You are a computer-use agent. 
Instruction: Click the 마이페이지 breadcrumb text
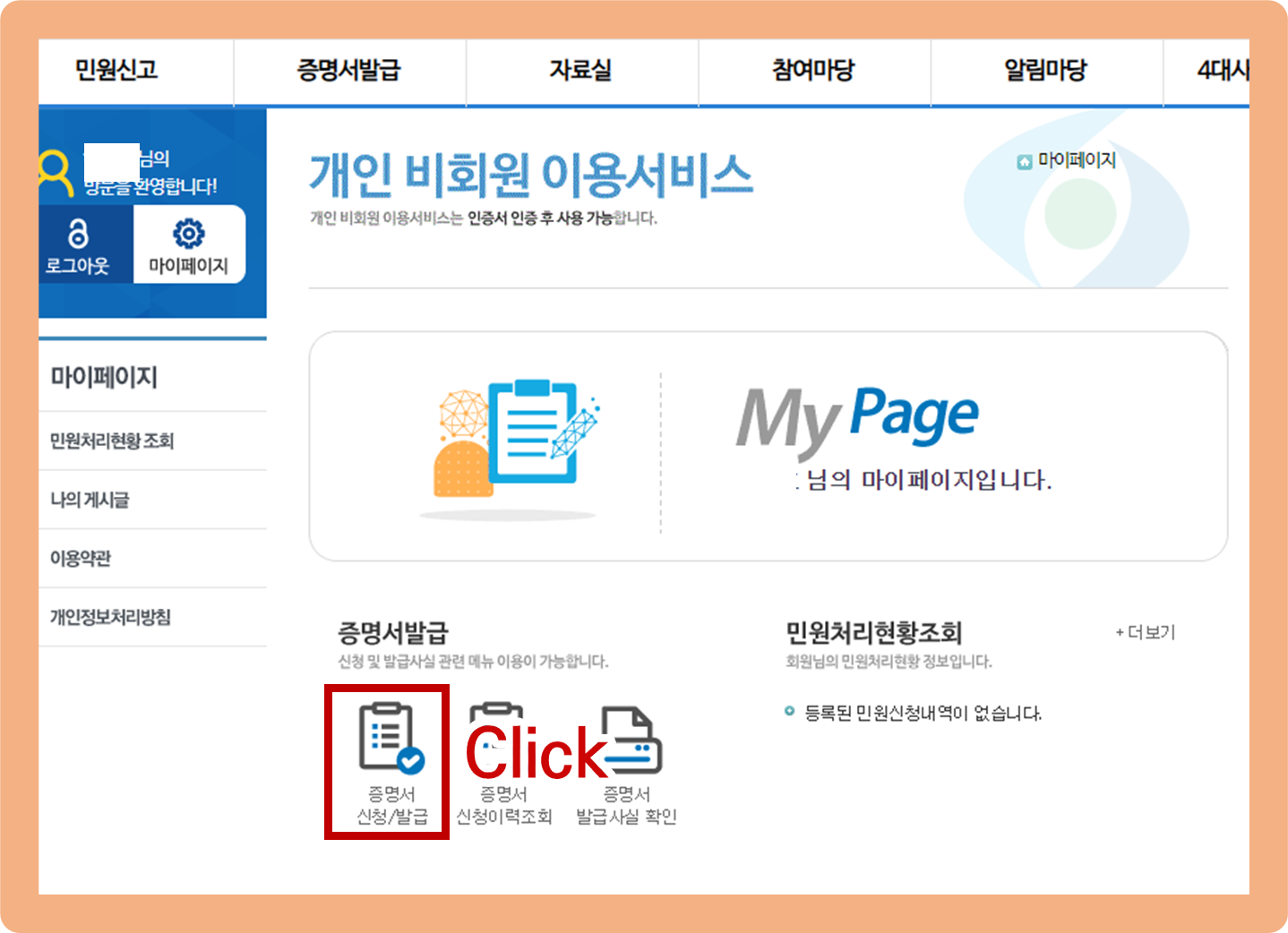(1077, 160)
